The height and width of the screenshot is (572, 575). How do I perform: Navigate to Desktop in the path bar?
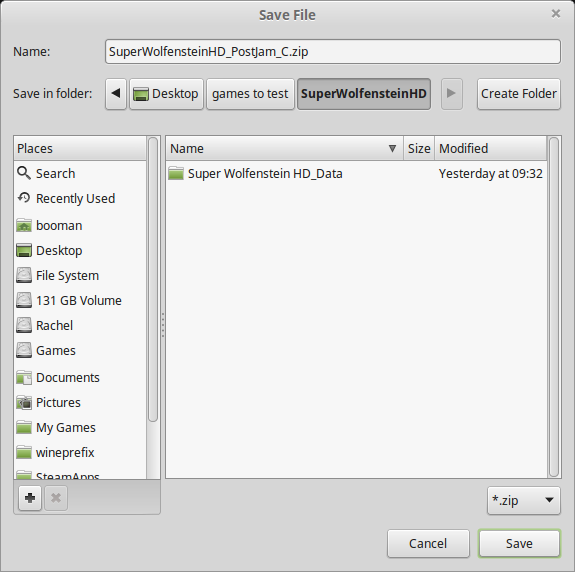pyautogui.click(x=166, y=94)
